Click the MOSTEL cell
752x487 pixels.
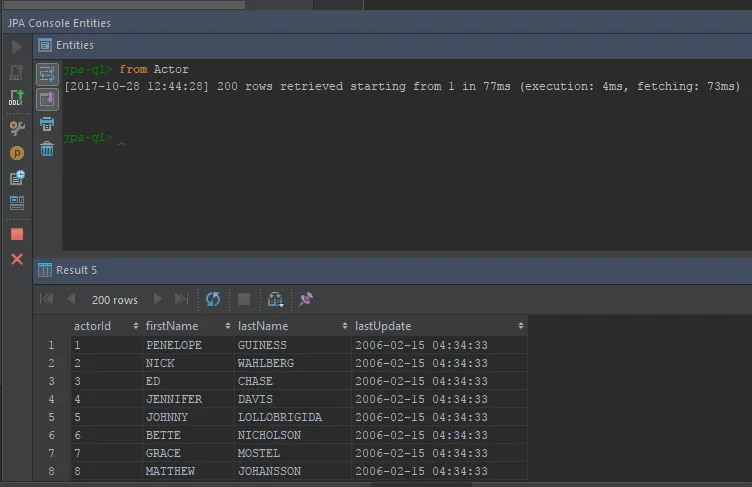[x=293, y=453]
